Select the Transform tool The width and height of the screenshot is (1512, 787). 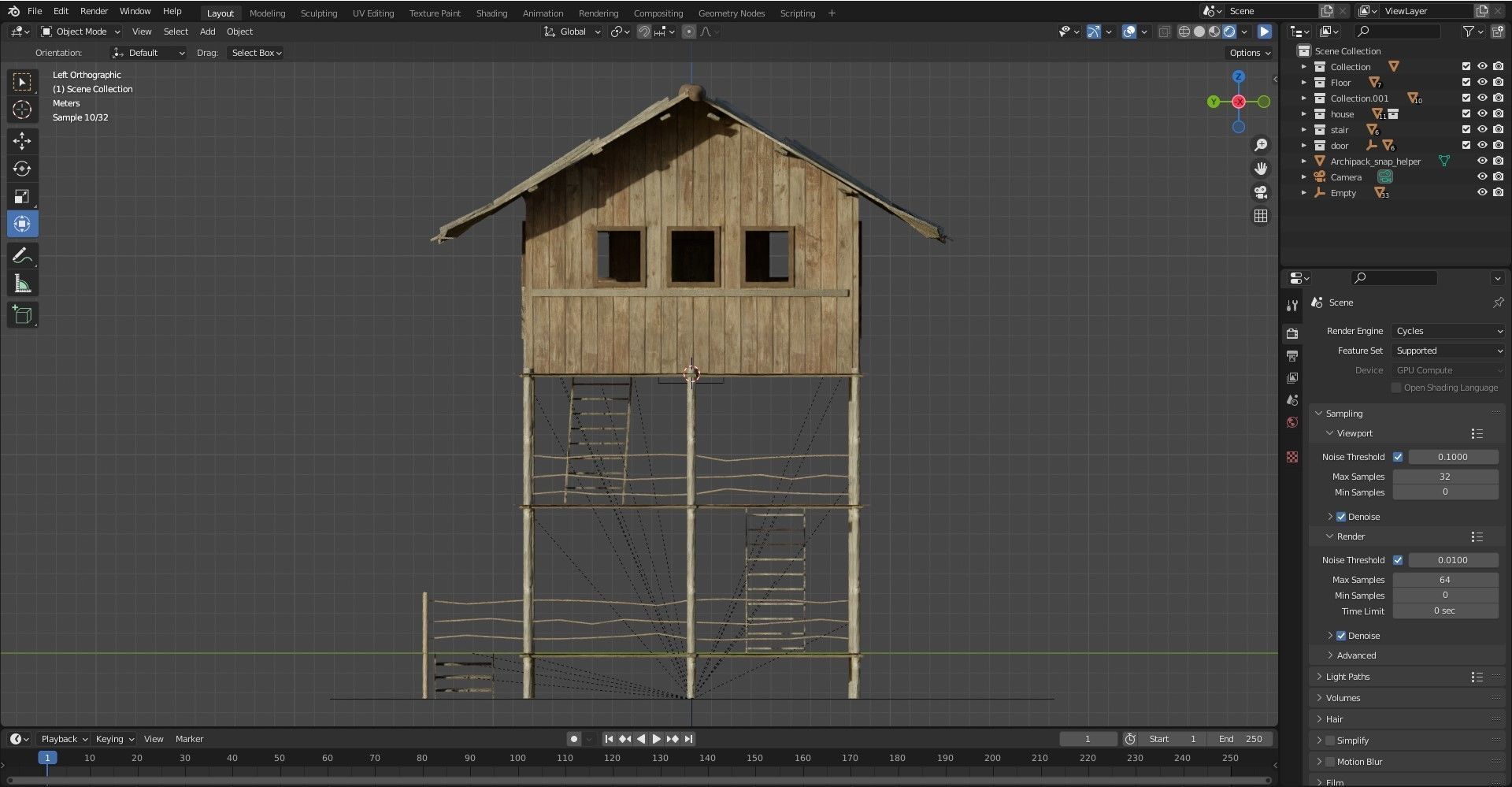point(22,224)
